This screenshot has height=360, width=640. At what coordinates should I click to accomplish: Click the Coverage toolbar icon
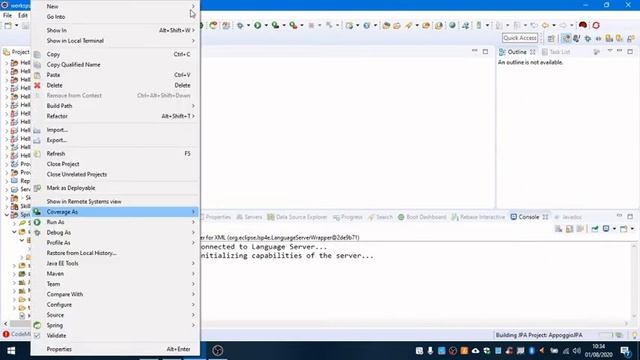tap(276, 25)
